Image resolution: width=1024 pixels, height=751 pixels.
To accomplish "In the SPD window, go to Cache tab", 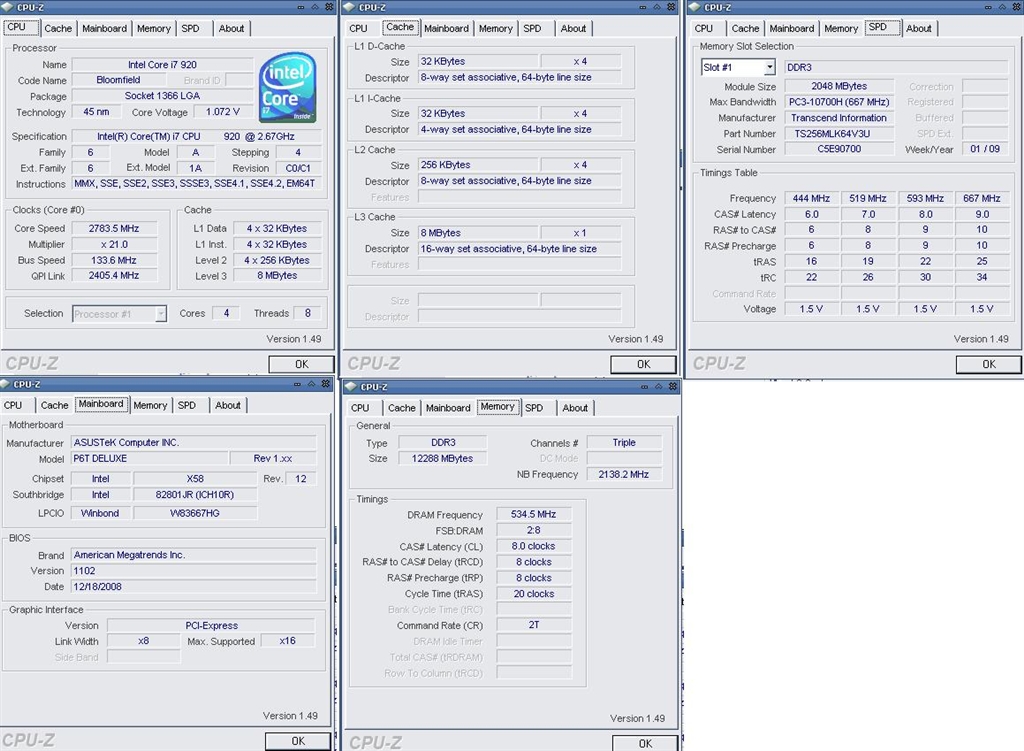I will (x=745, y=29).
